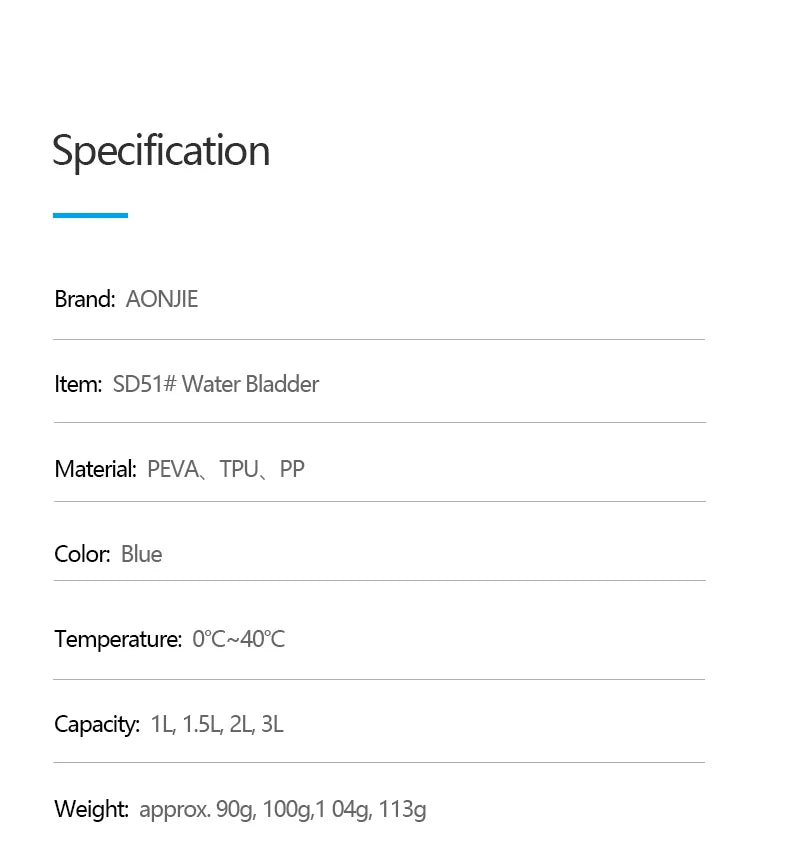Click the 113g weight value

coord(403,809)
